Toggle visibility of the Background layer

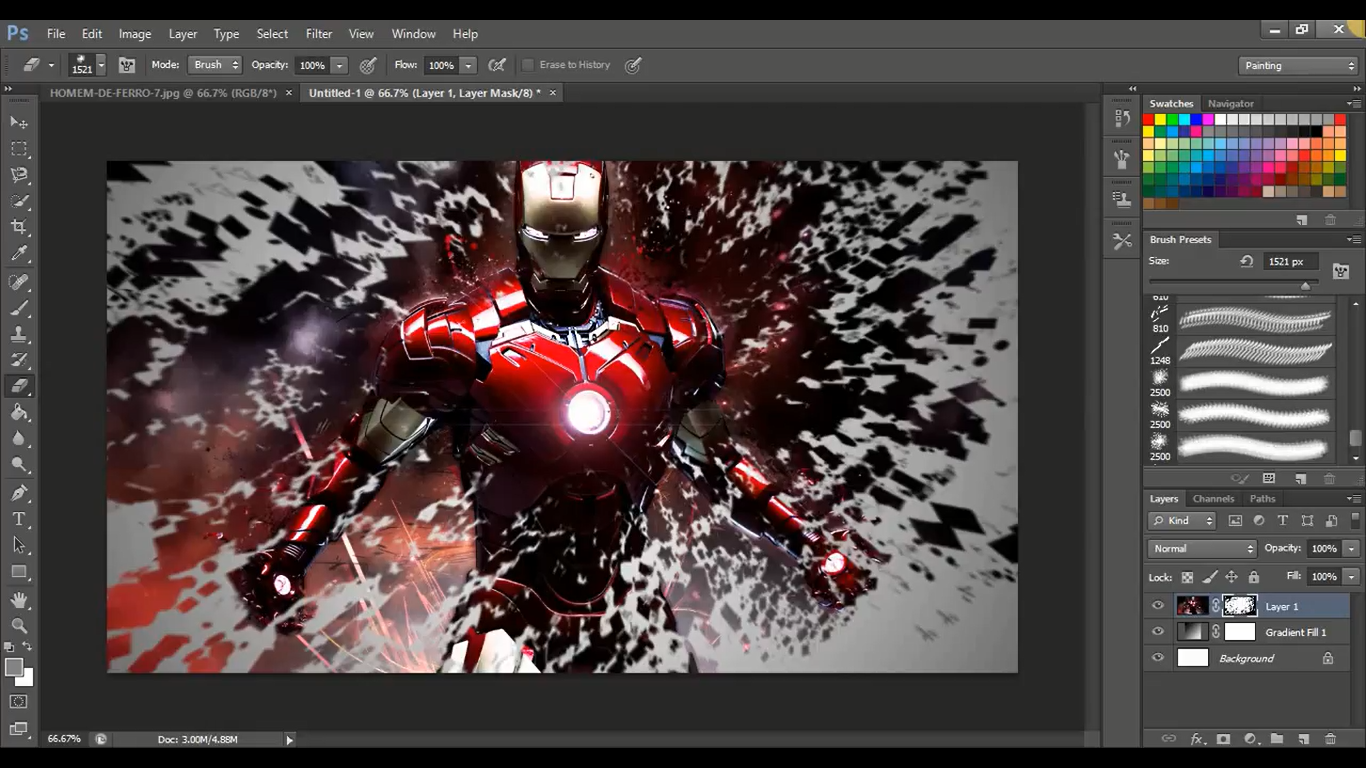[x=1158, y=657]
